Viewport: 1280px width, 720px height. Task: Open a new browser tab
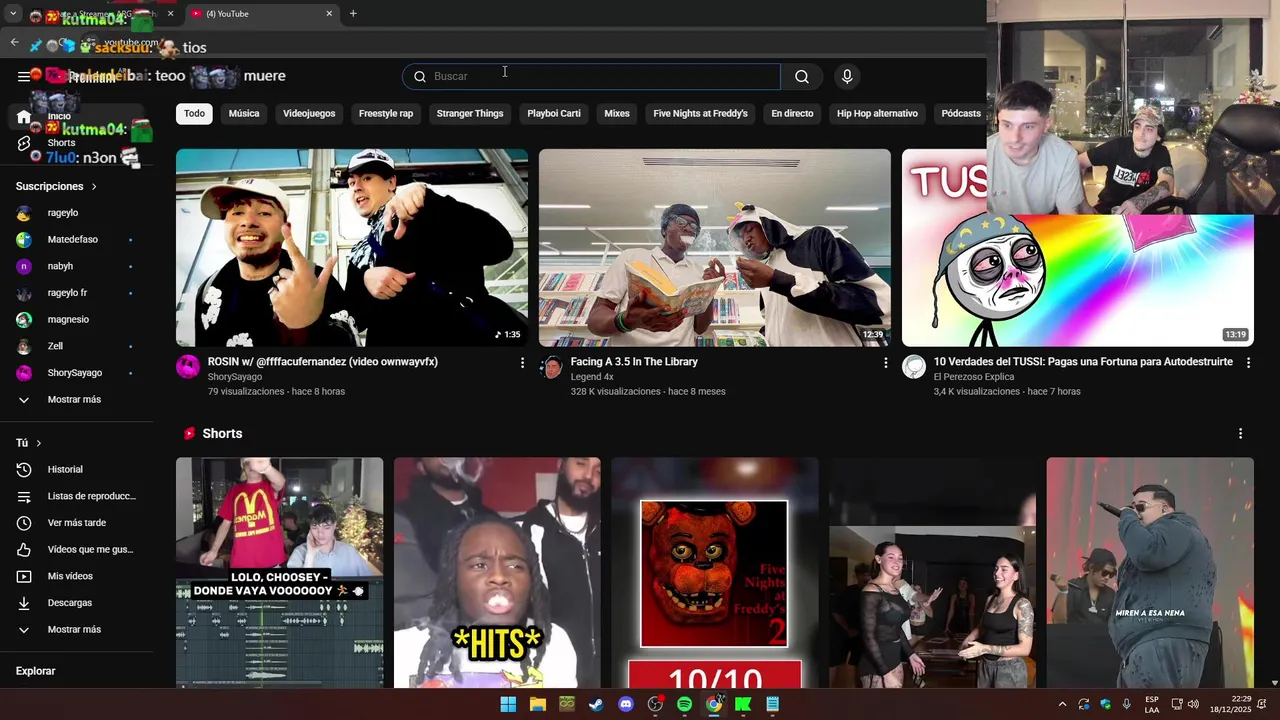353,14
